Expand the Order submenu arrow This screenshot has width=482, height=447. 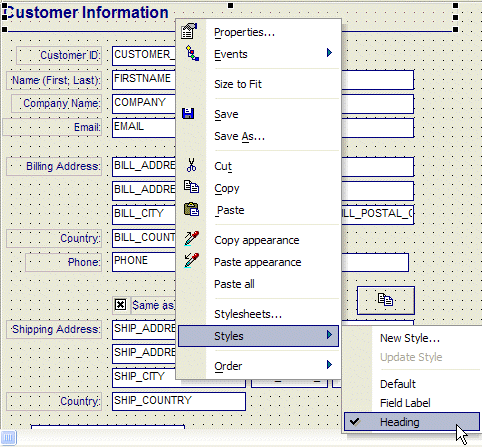(x=329, y=365)
